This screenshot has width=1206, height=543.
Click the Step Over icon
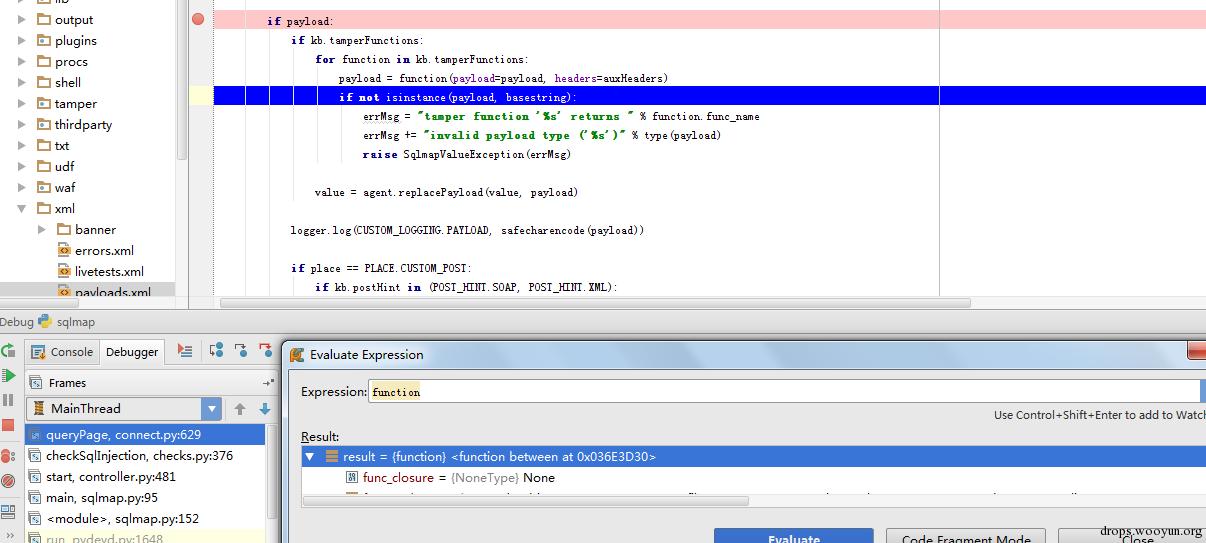click(x=217, y=351)
